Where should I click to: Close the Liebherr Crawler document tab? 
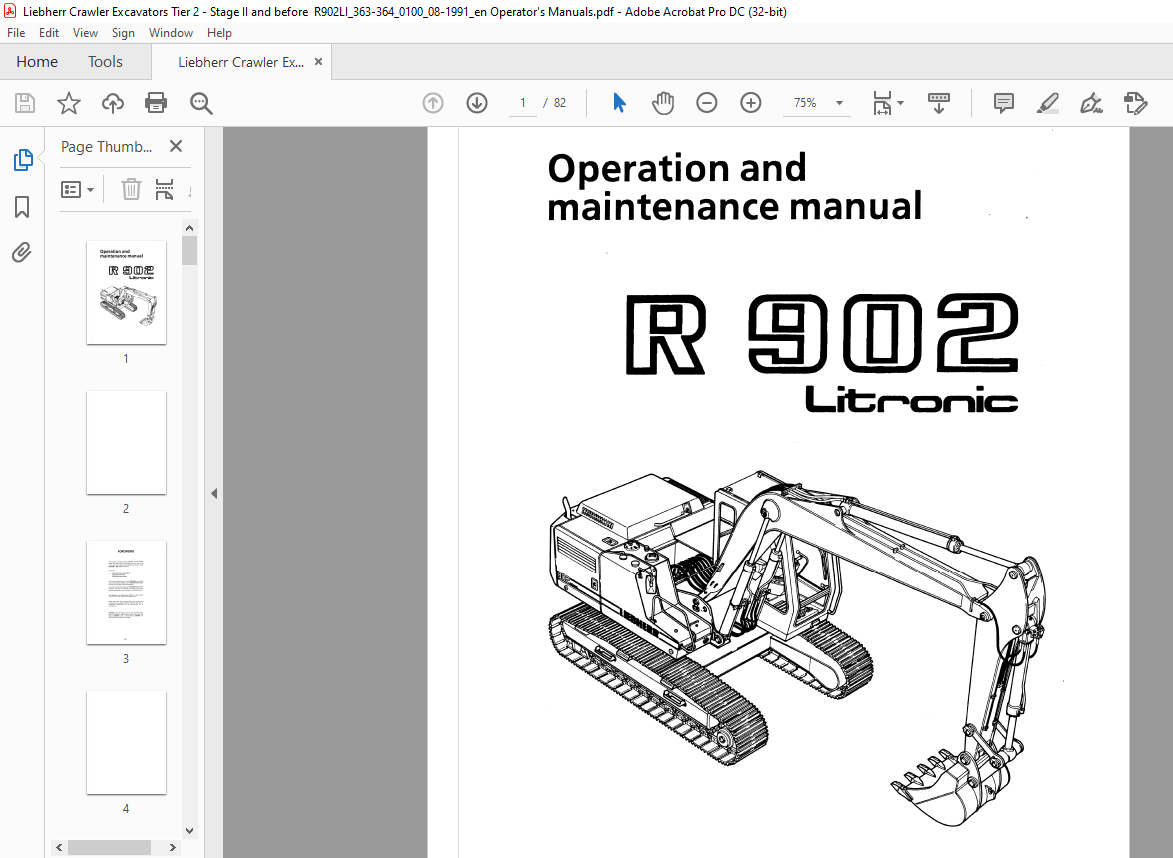pos(319,62)
